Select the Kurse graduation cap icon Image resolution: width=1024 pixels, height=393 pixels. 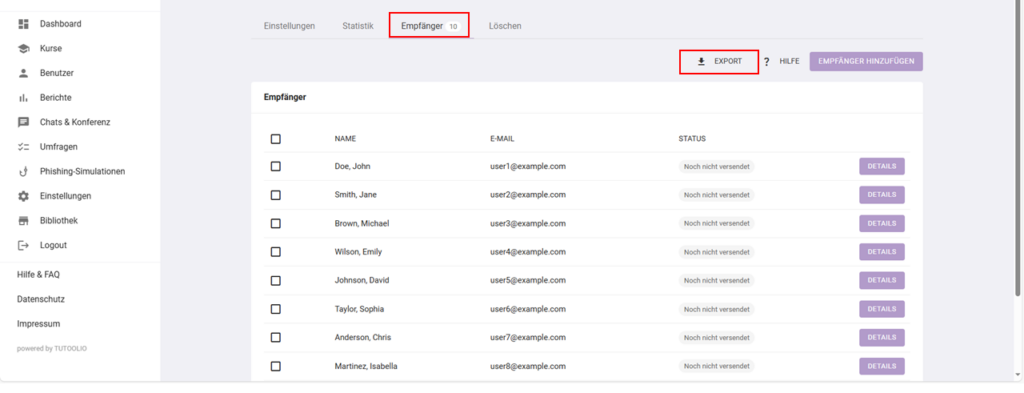pos(24,49)
